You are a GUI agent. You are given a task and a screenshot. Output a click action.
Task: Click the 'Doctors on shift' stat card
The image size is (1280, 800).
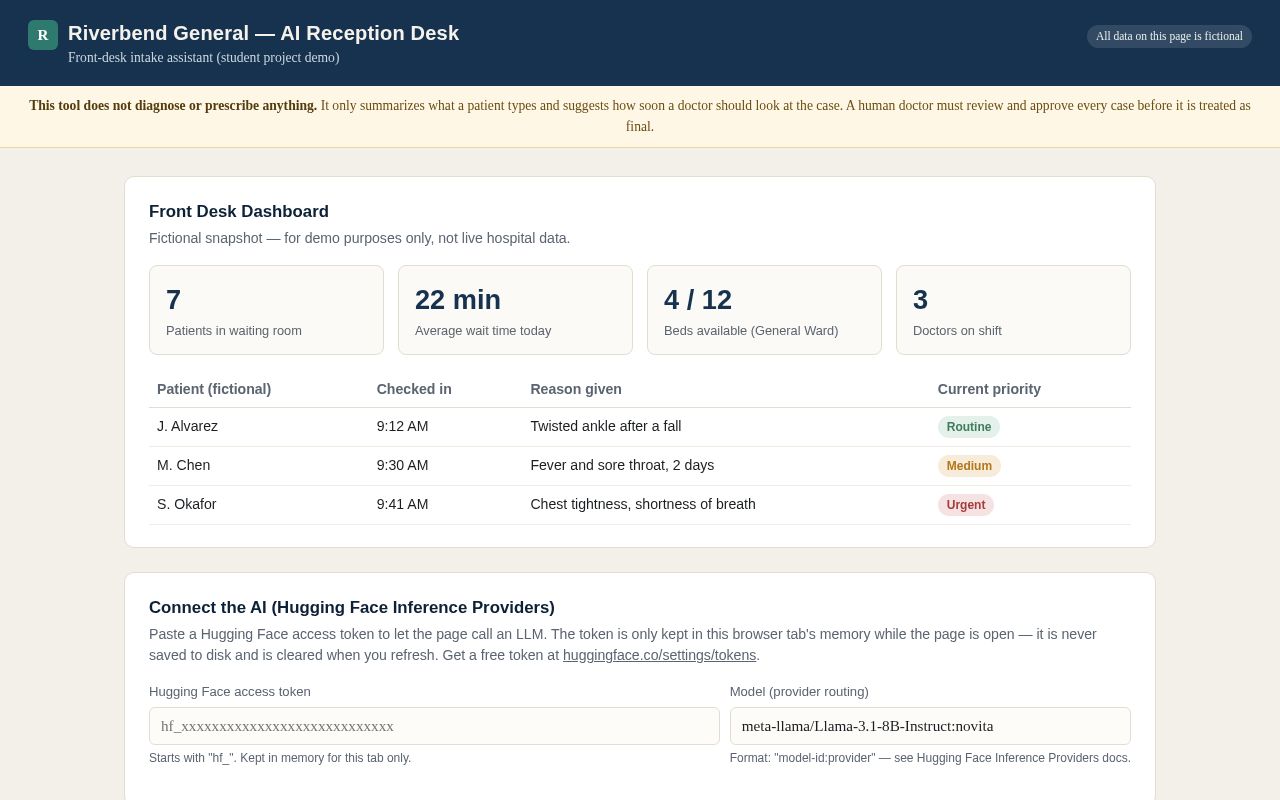coord(1013,310)
